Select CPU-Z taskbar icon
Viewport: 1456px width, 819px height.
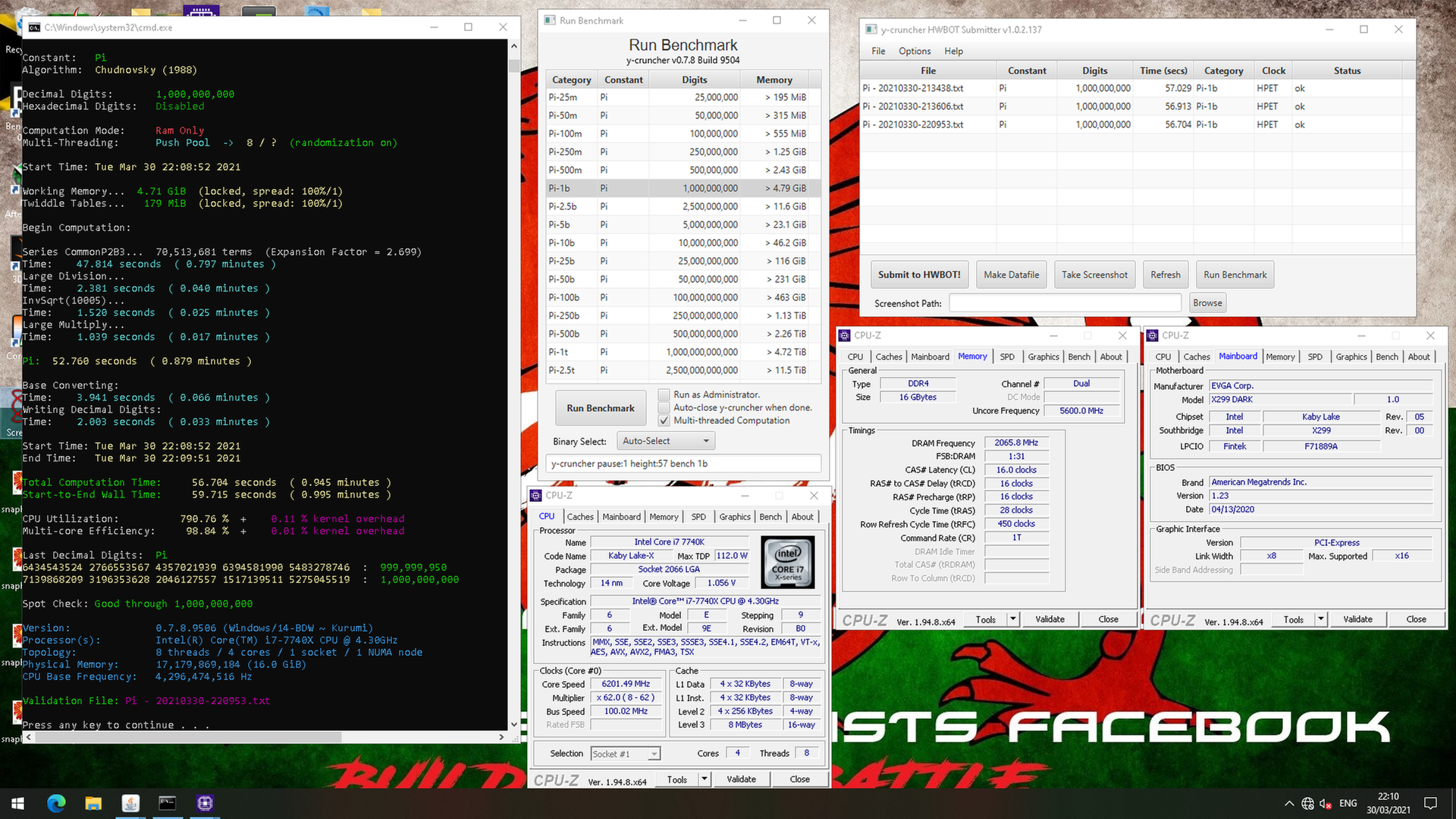click(x=205, y=803)
